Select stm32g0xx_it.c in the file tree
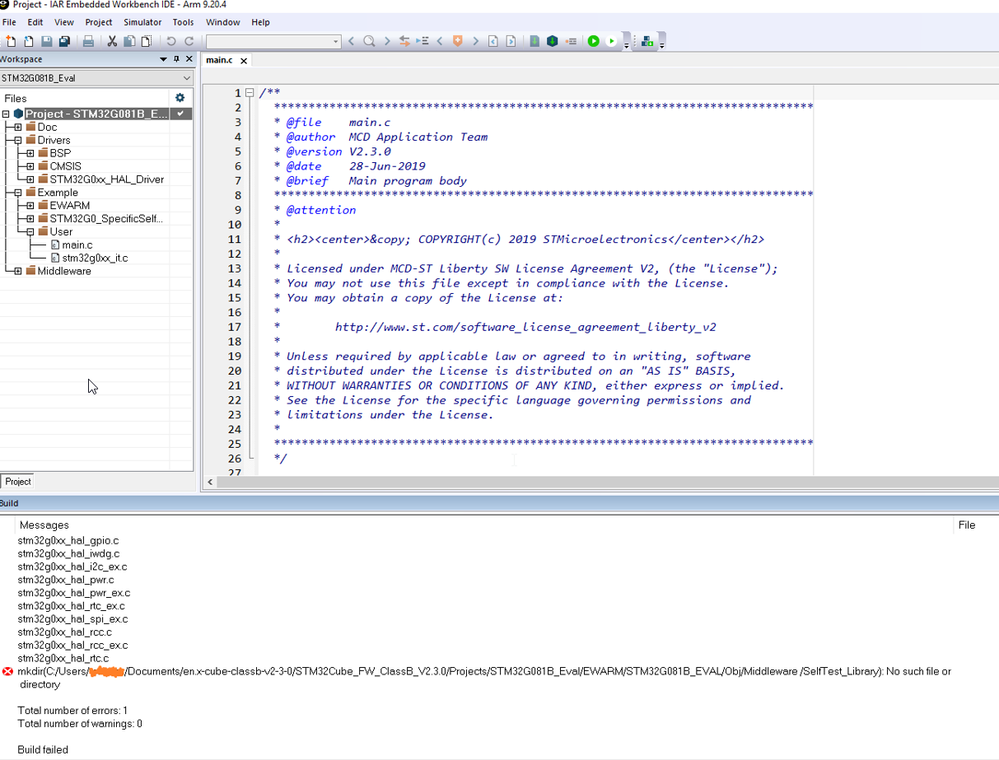Image resolution: width=999 pixels, height=760 pixels. click(x=94, y=258)
